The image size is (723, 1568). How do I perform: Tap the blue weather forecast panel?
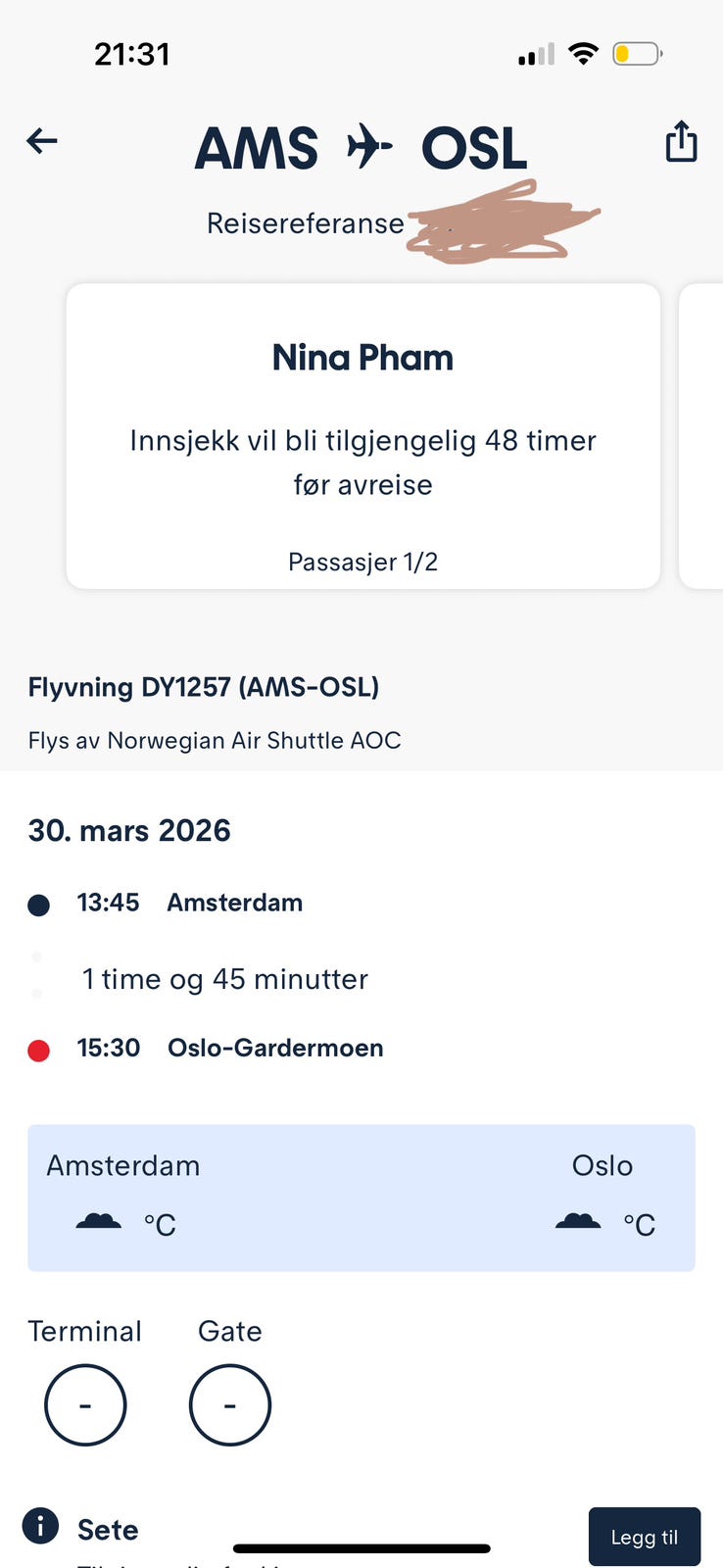tap(361, 1198)
